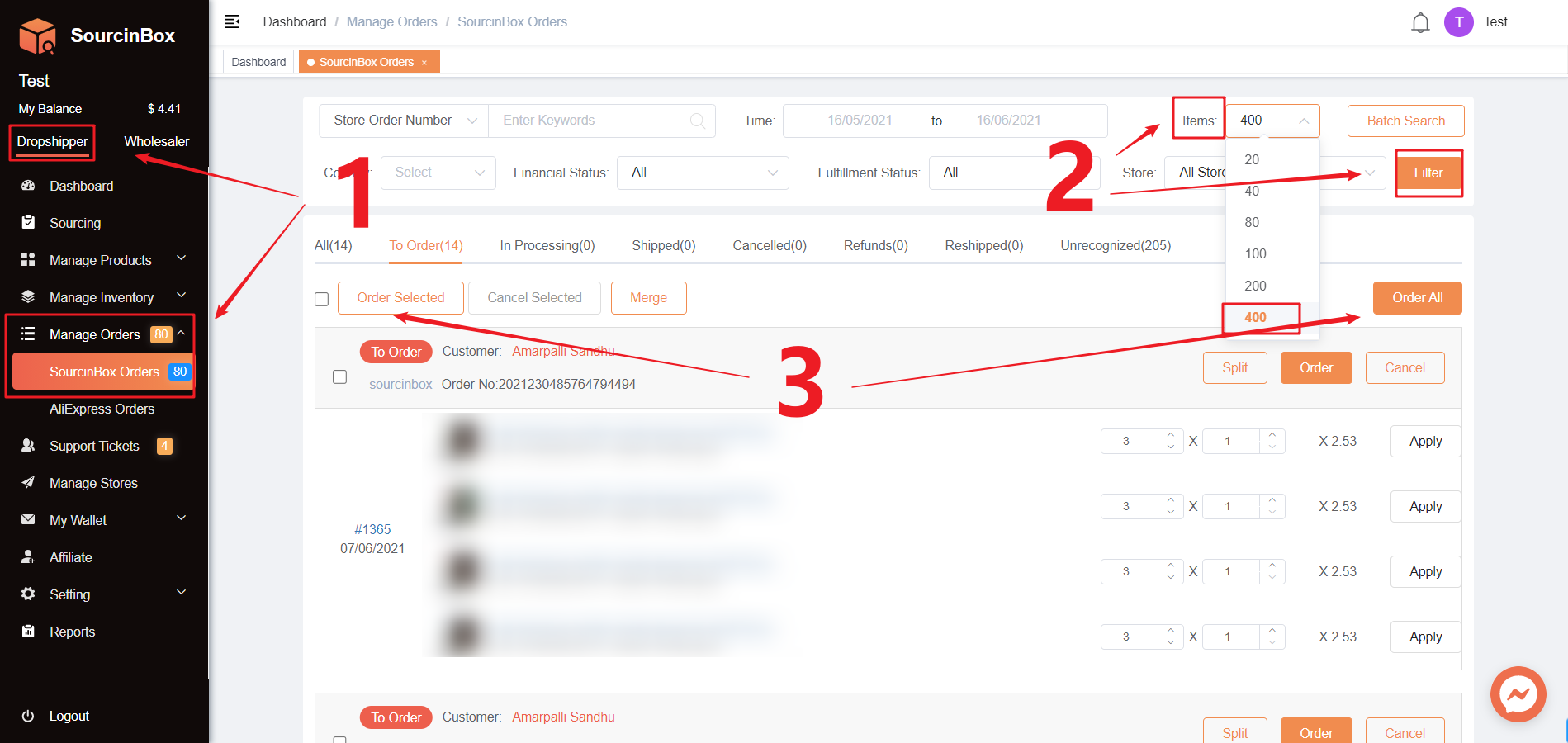Open the Store Order Number dropdown
This screenshot has height=743, width=1568.
click(x=404, y=121)
